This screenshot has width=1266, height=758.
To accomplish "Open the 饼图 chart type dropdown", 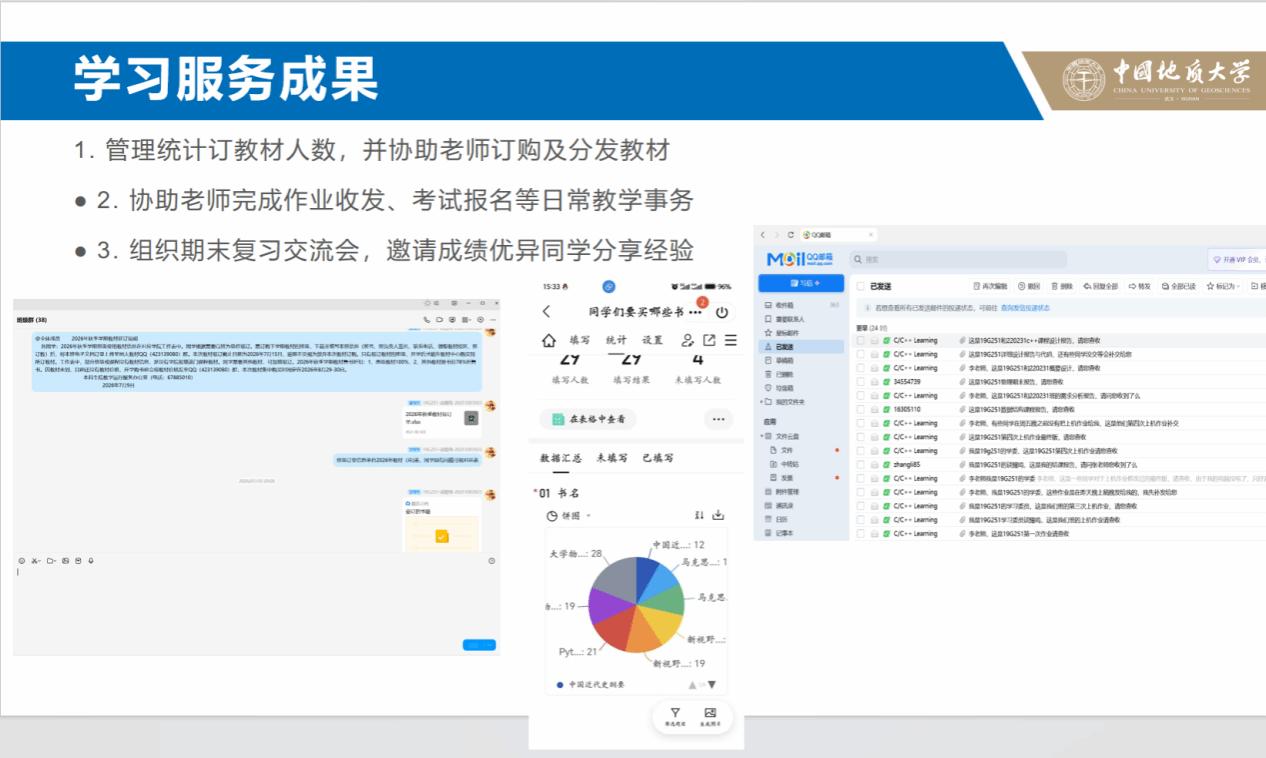I will 570,516.
